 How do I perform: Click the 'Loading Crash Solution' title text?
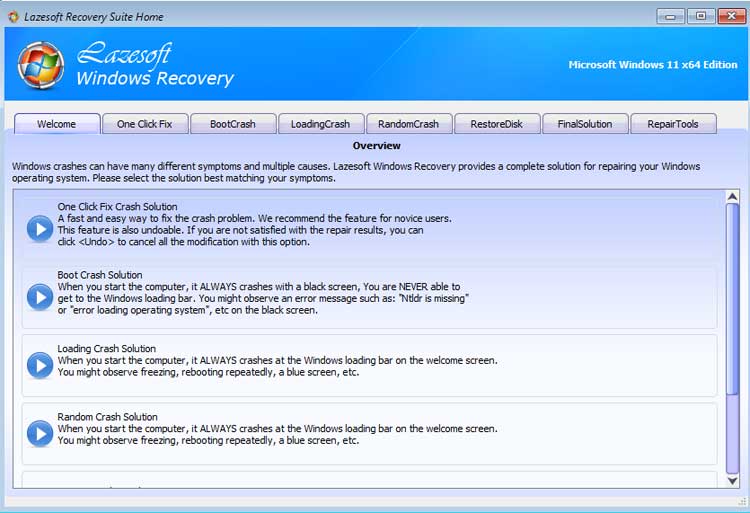pos(107,349)
